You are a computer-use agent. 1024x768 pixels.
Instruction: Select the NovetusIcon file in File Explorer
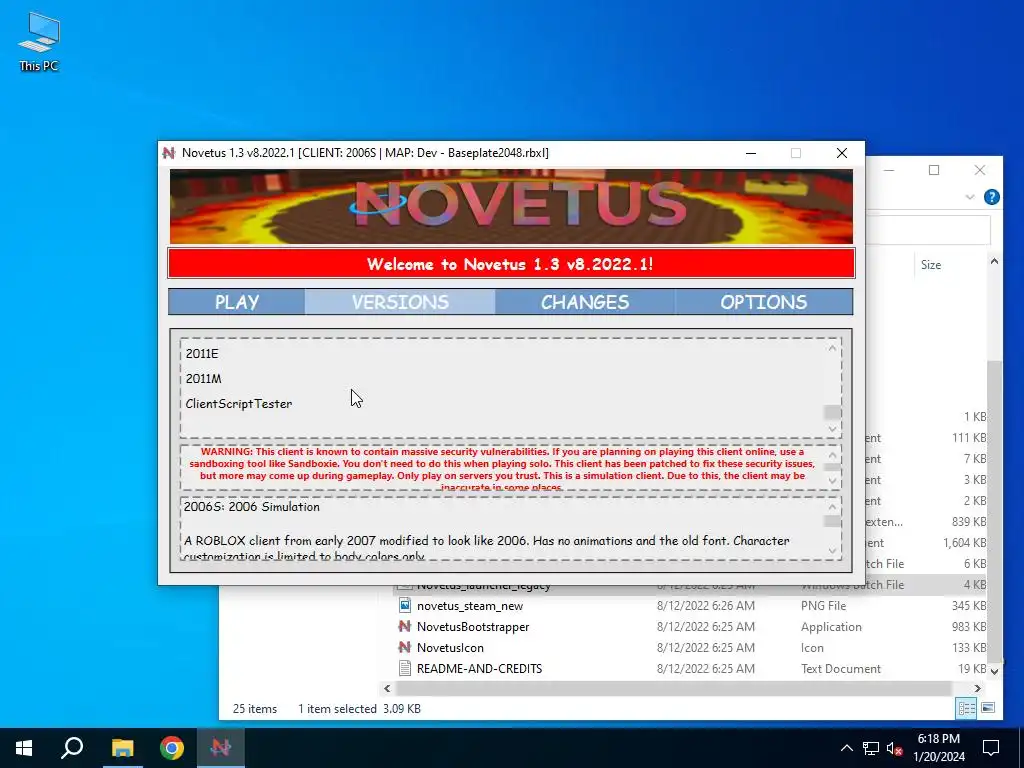click(450, 648)
